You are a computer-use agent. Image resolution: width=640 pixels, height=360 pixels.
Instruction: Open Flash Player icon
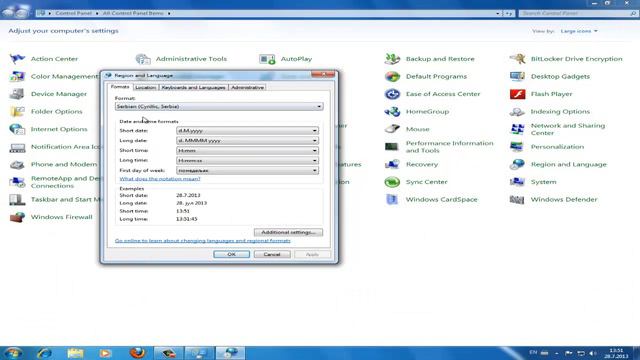[517, 94]
